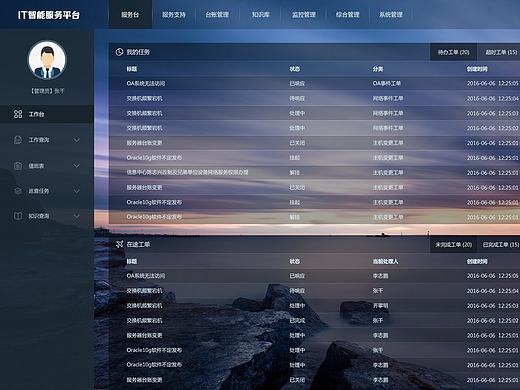Click the 工作台 grid icon in sidebar

tap(18, 114)
